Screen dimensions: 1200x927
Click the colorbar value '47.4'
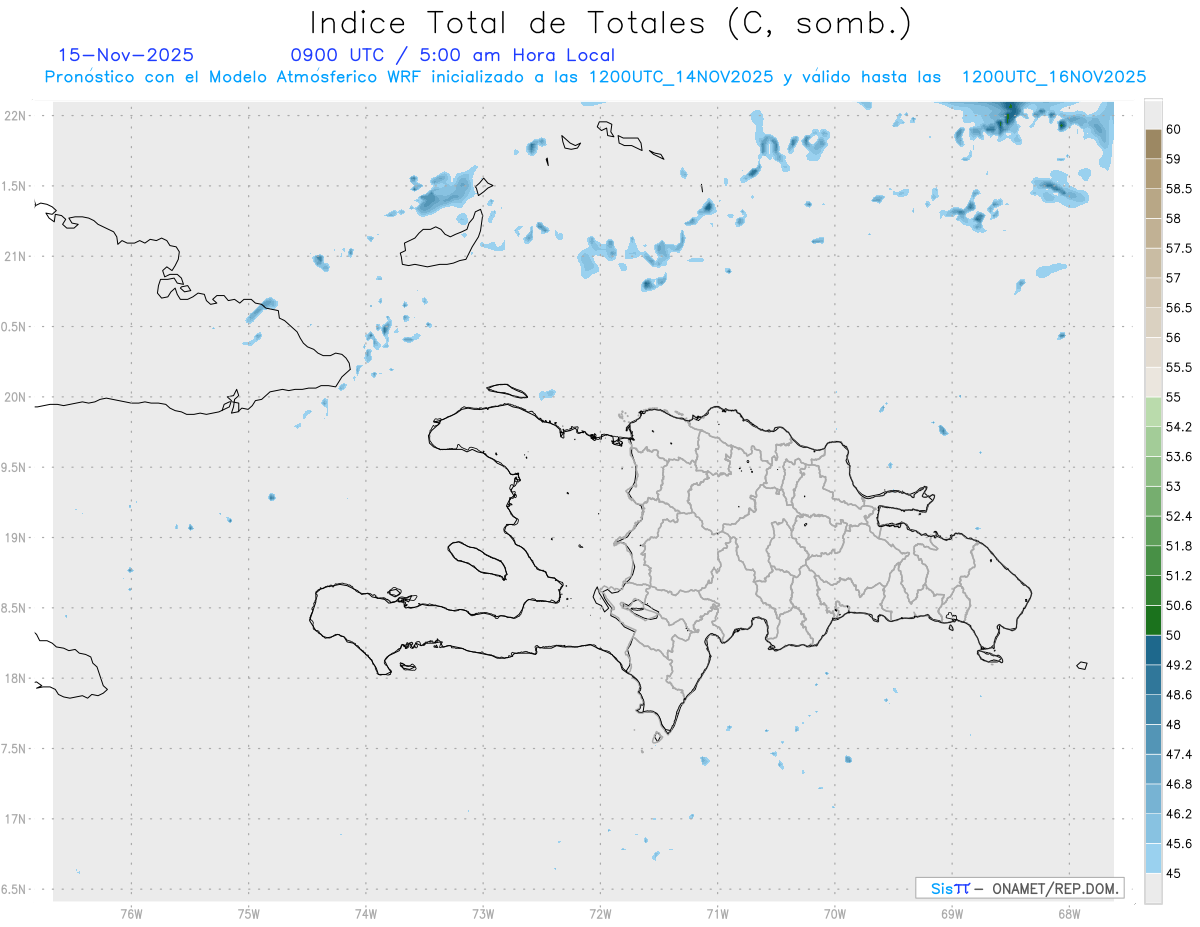pyautogui.click(x=1178, y=754)
